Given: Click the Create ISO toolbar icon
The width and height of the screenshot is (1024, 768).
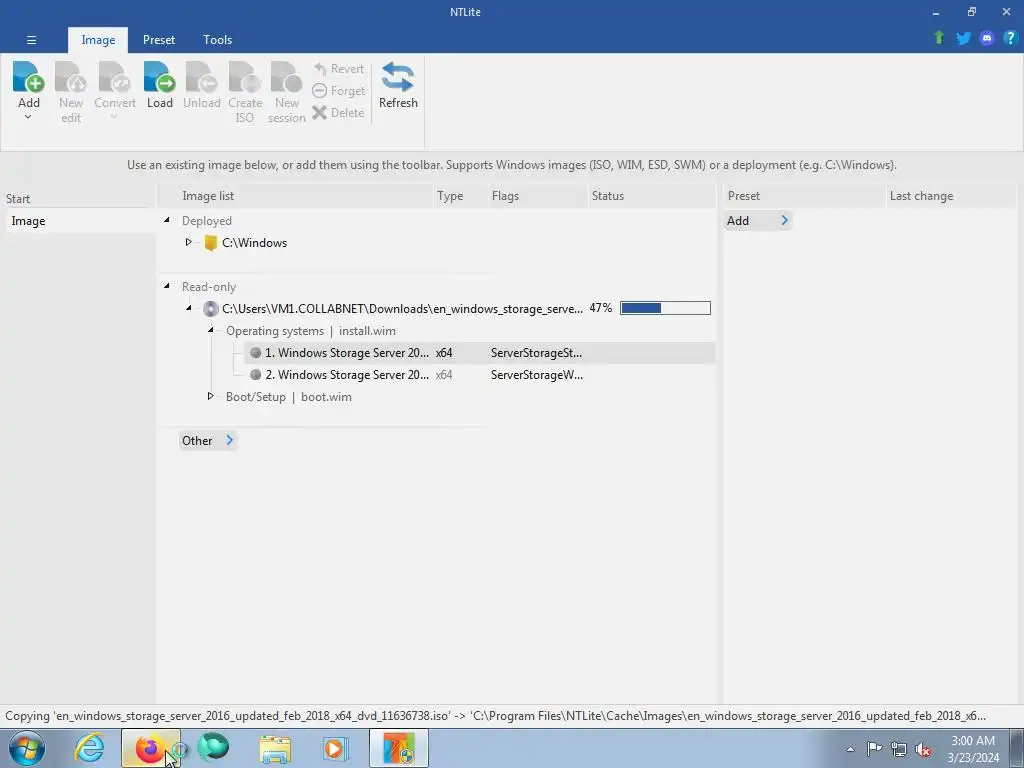Looking at the screenshot, I should point(245,77).
